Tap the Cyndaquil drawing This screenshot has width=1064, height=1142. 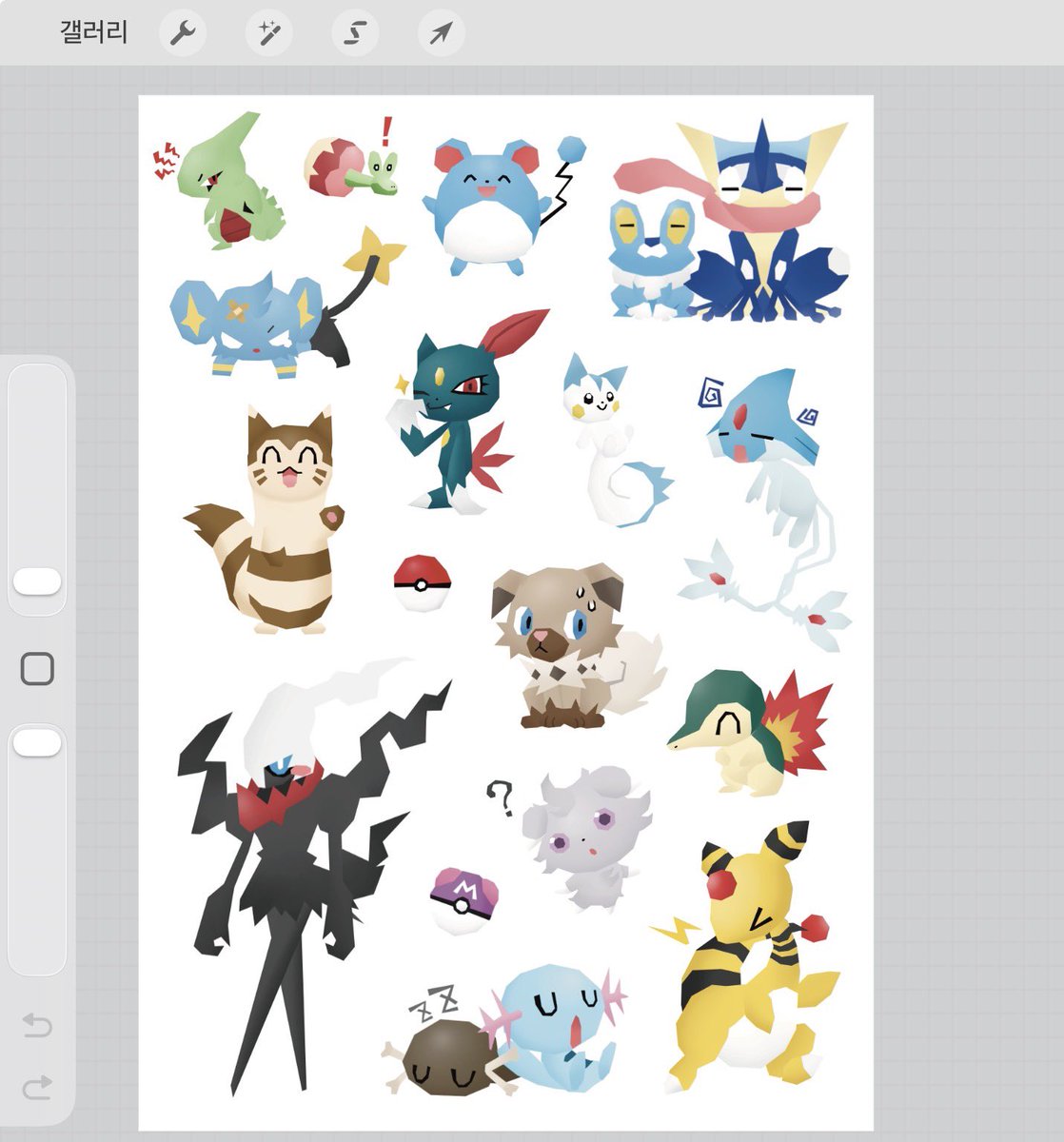point(752,733)
